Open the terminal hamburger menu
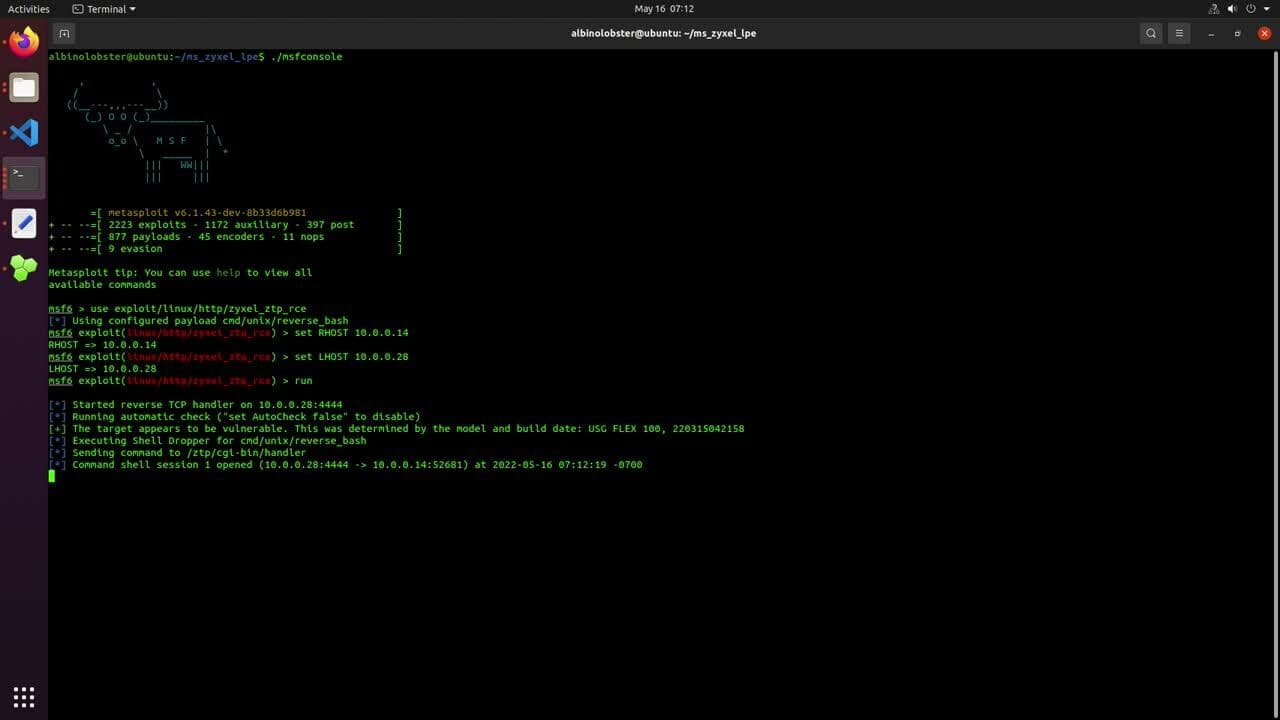The height and width of the screenshot is (720, 1280). [x=1179, y=33]
